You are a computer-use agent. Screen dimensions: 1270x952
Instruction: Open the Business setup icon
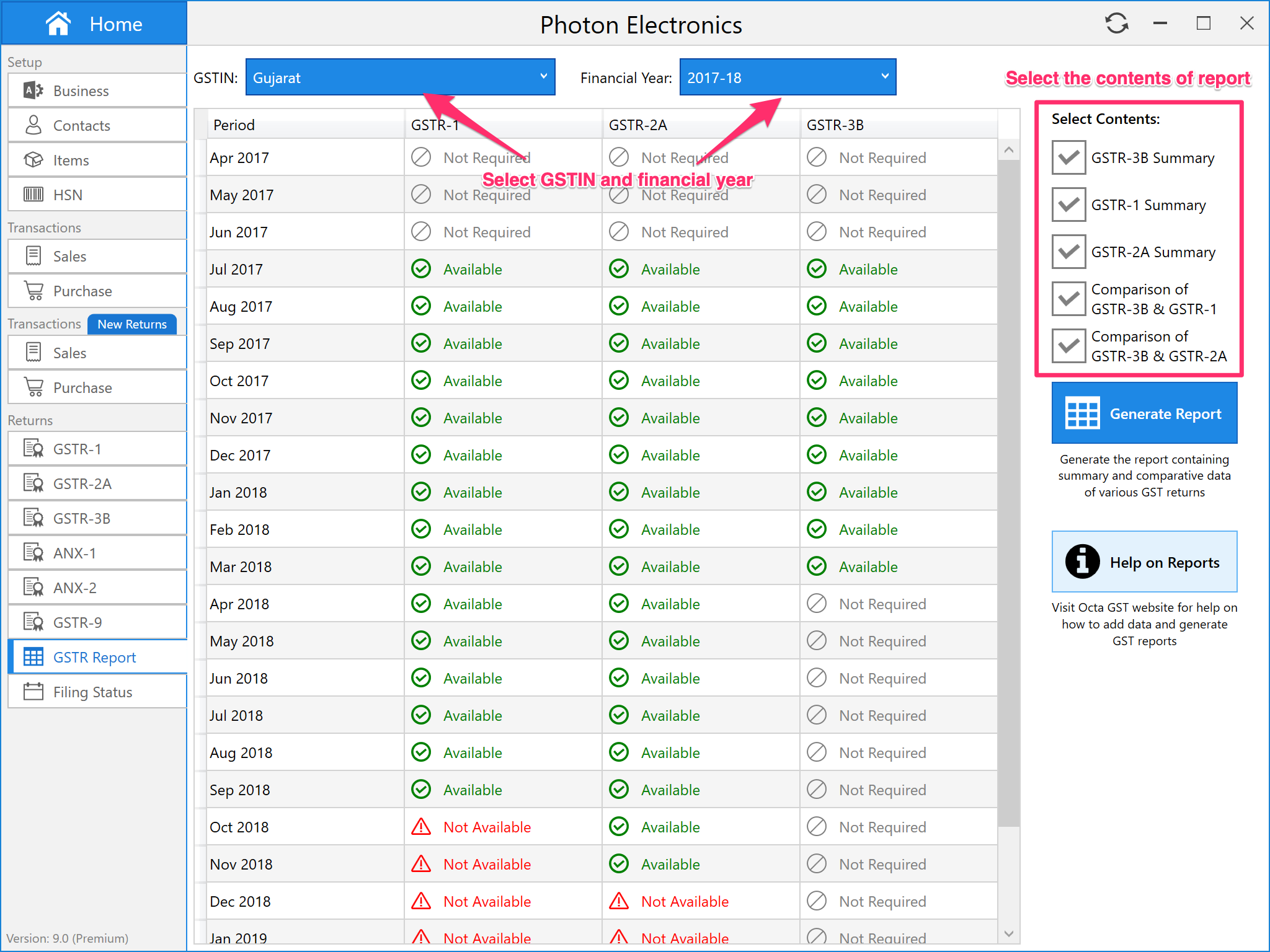[x=33, y=90]
